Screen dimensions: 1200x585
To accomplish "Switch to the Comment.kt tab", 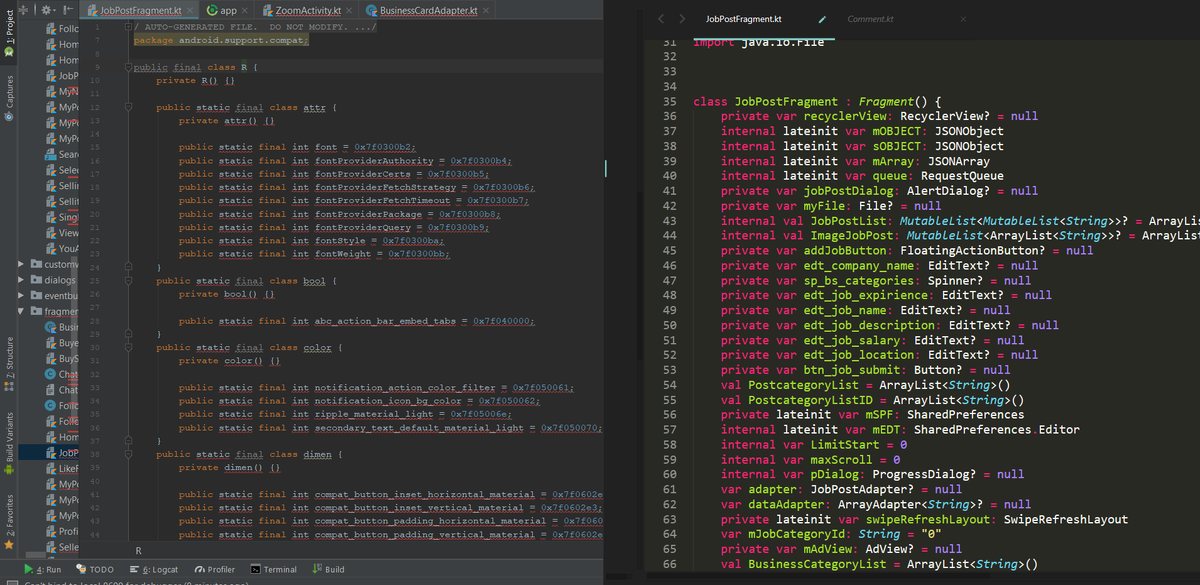I will click(x=871, y=19).
